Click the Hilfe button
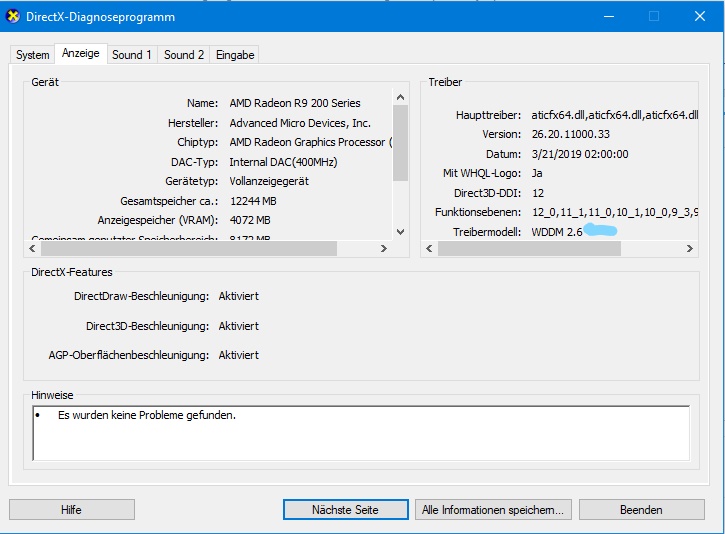725x534 pixels. [72, 509]
